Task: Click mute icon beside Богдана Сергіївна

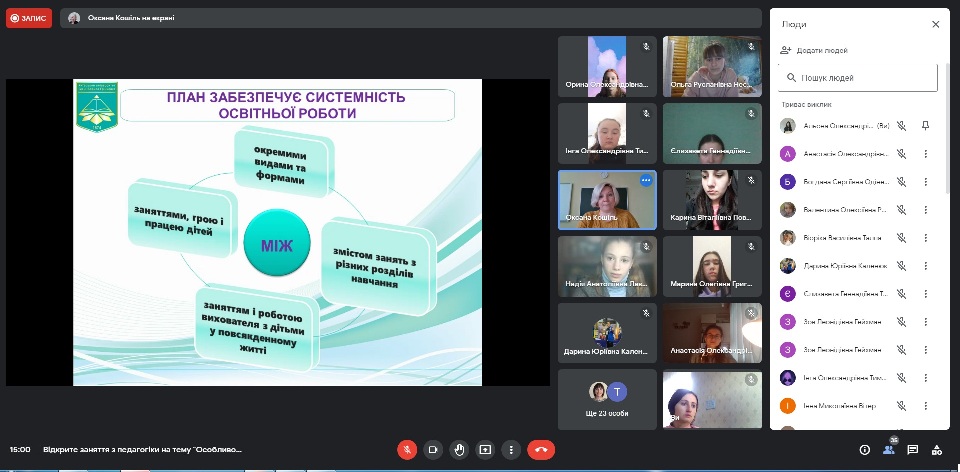Action: [x=901, y=181]
